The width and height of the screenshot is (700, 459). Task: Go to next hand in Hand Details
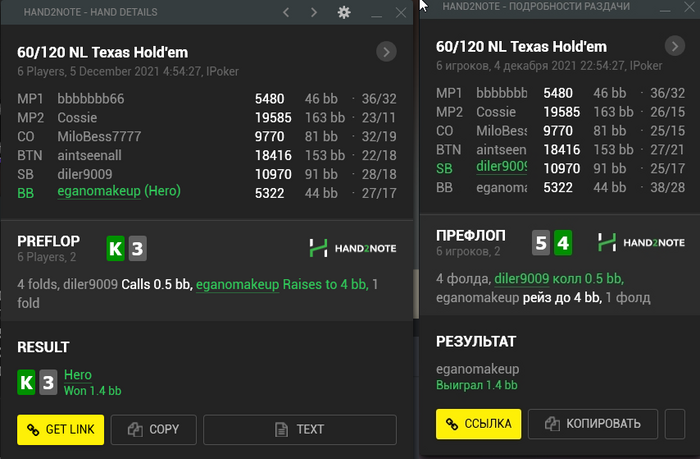click(314, 12)
